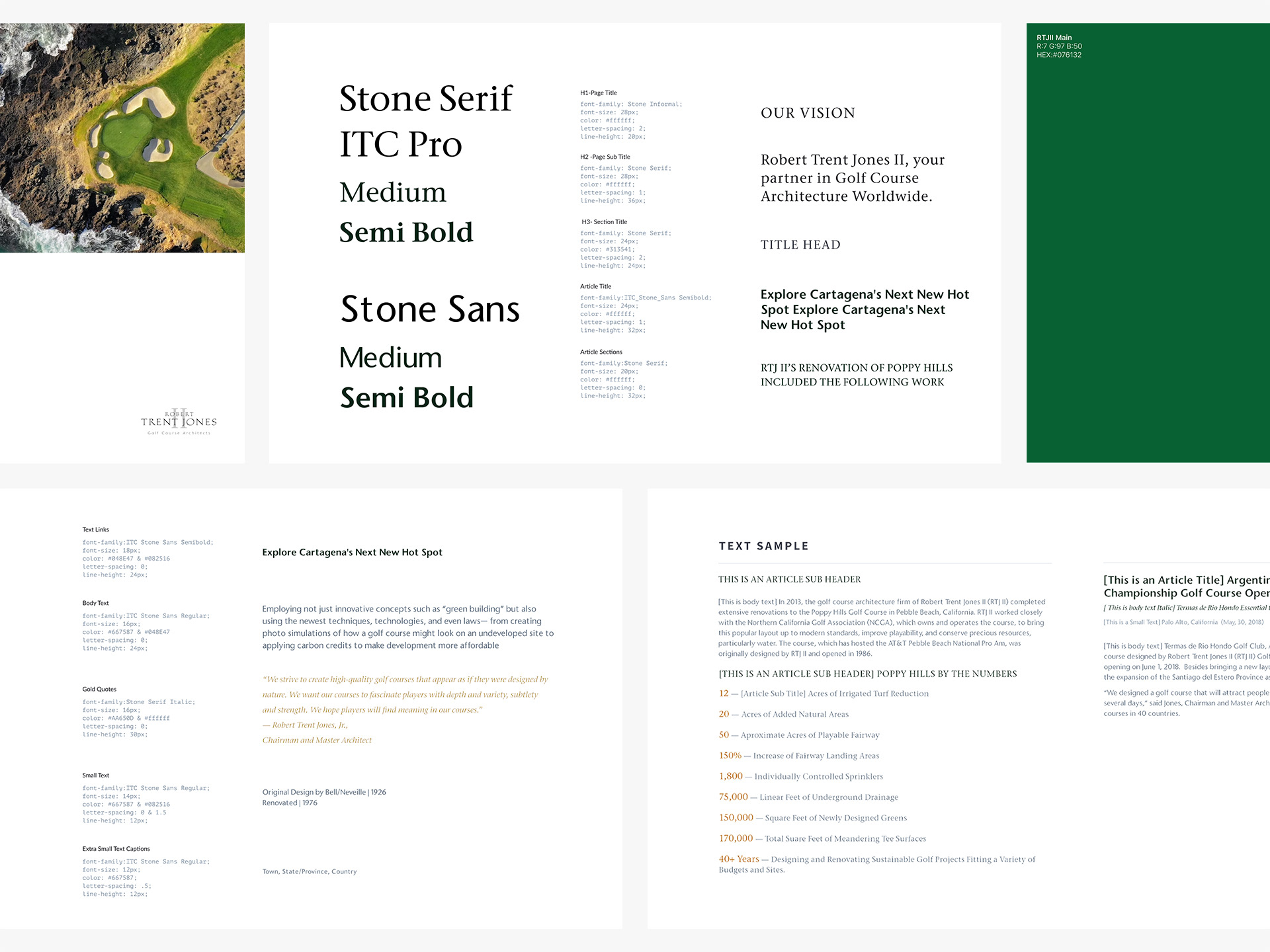Viewport: 1270px width, 952px height.
Task: Click the 'Town, State/Province, Country' caption
Action: 310,871
